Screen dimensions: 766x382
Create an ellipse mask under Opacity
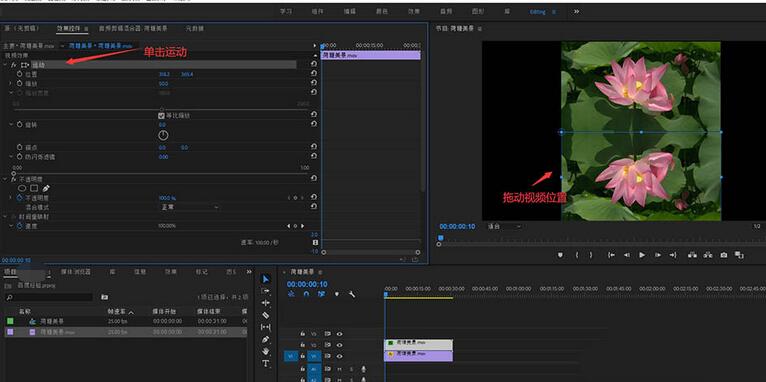click(x=22, y=188)
